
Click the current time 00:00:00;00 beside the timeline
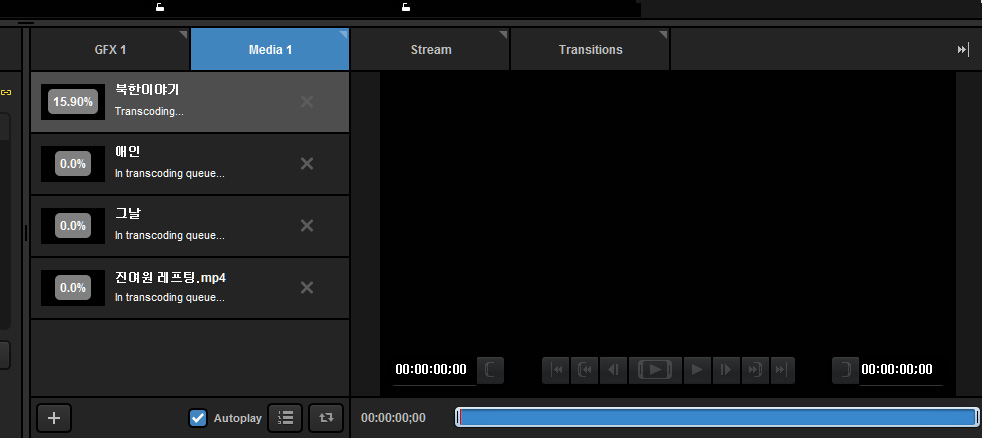click(x=393, y=418)
